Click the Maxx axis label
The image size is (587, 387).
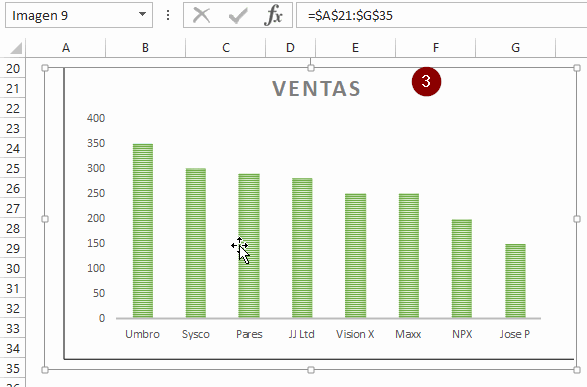408,334
